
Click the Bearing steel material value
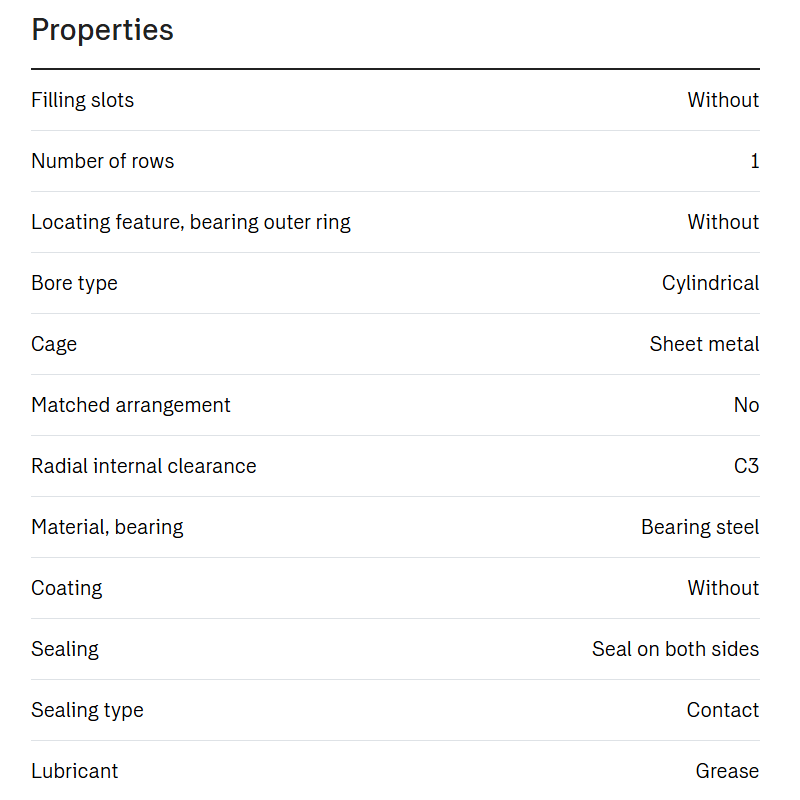click(700, 528)
